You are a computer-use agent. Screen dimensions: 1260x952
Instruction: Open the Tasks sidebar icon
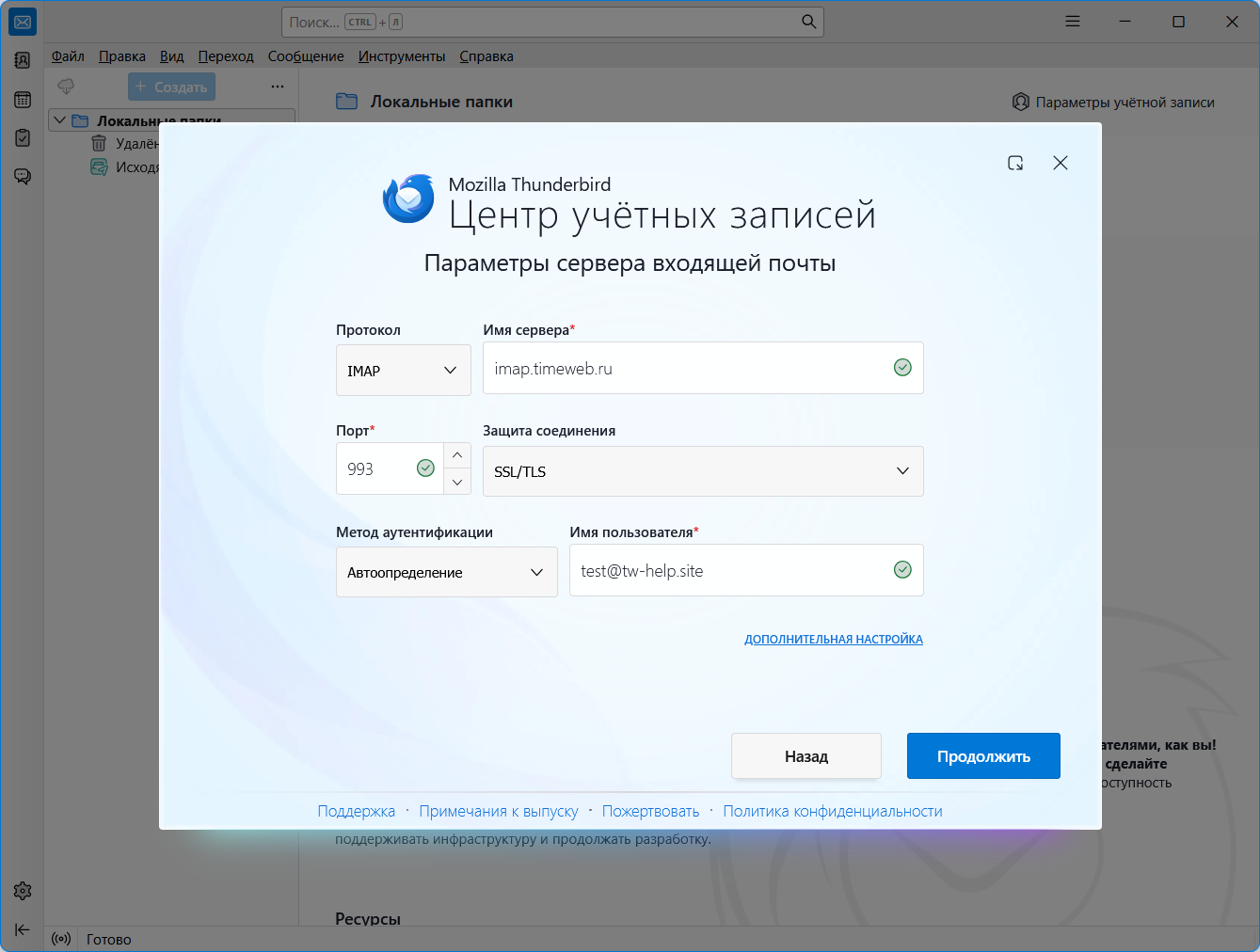[23, 138]
